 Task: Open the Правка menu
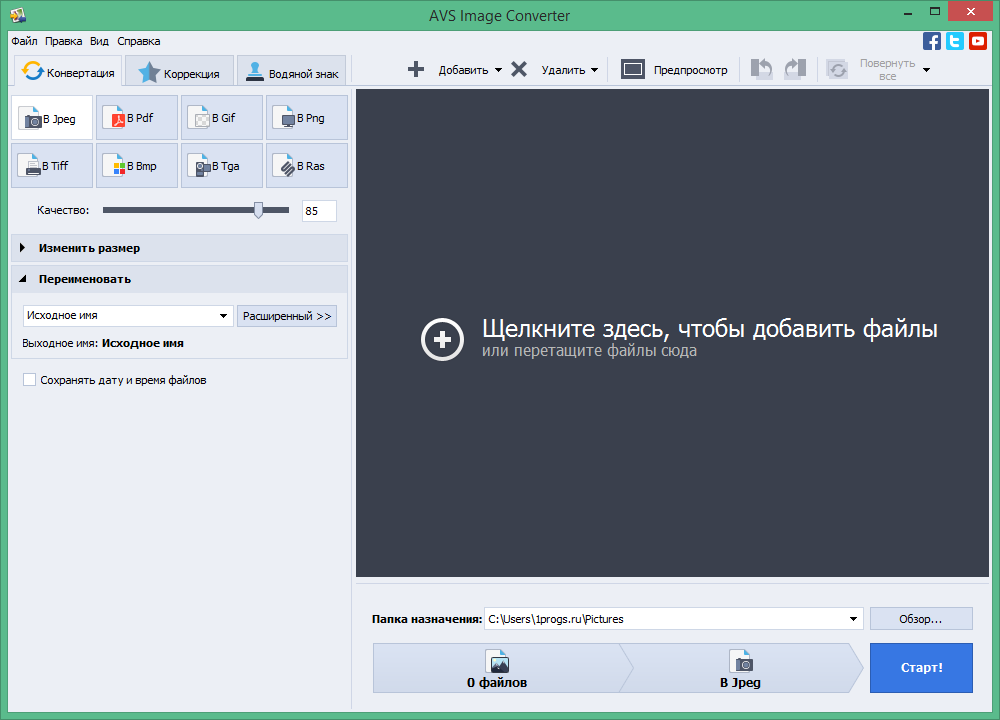(62, 41)
